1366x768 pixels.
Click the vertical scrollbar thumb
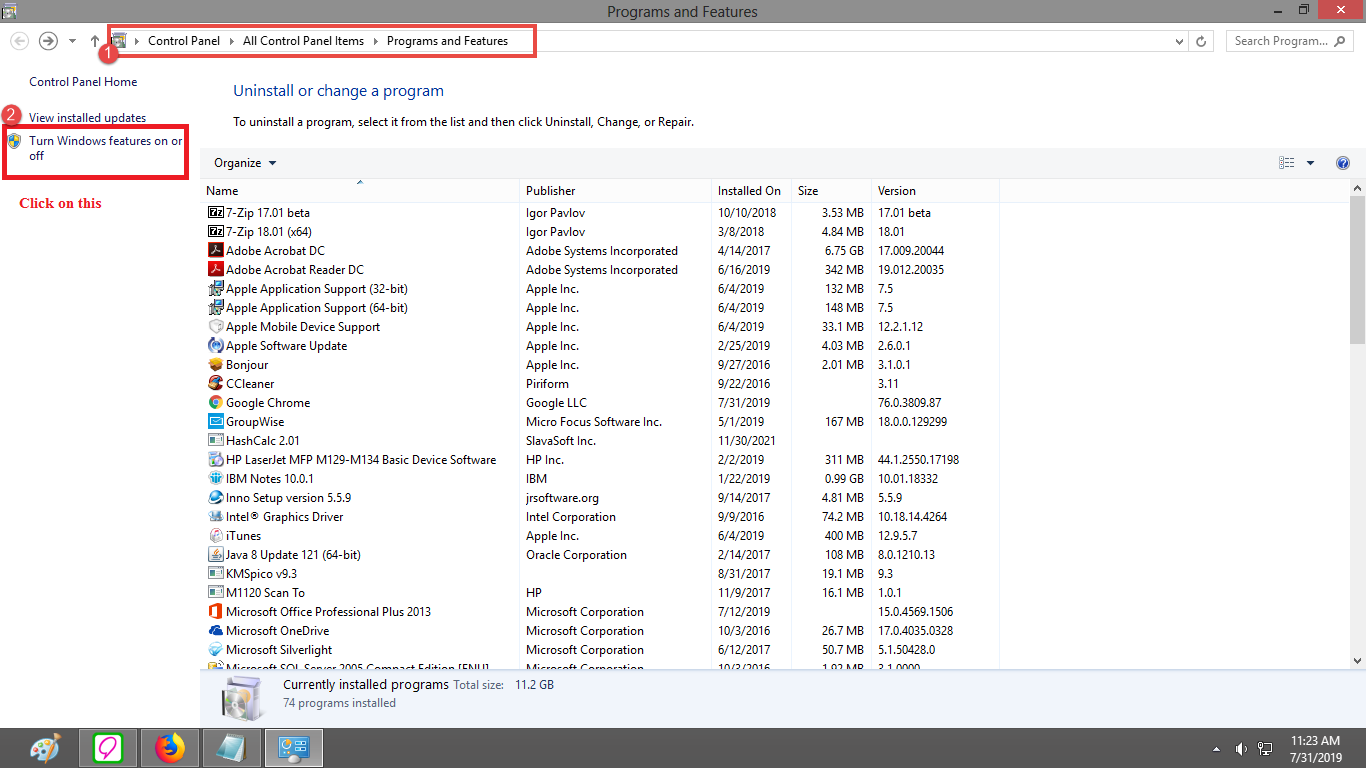pos(1357,269)
